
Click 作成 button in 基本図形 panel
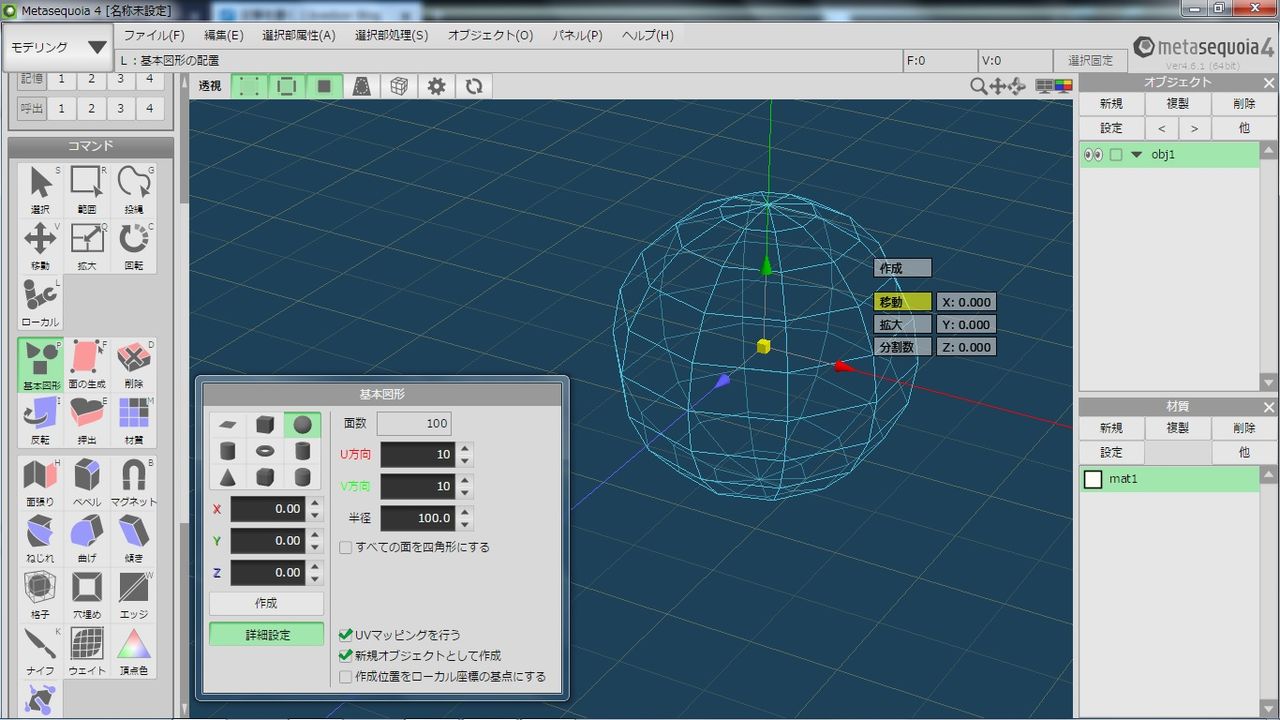pyautogui.click(x=266, y=603)
